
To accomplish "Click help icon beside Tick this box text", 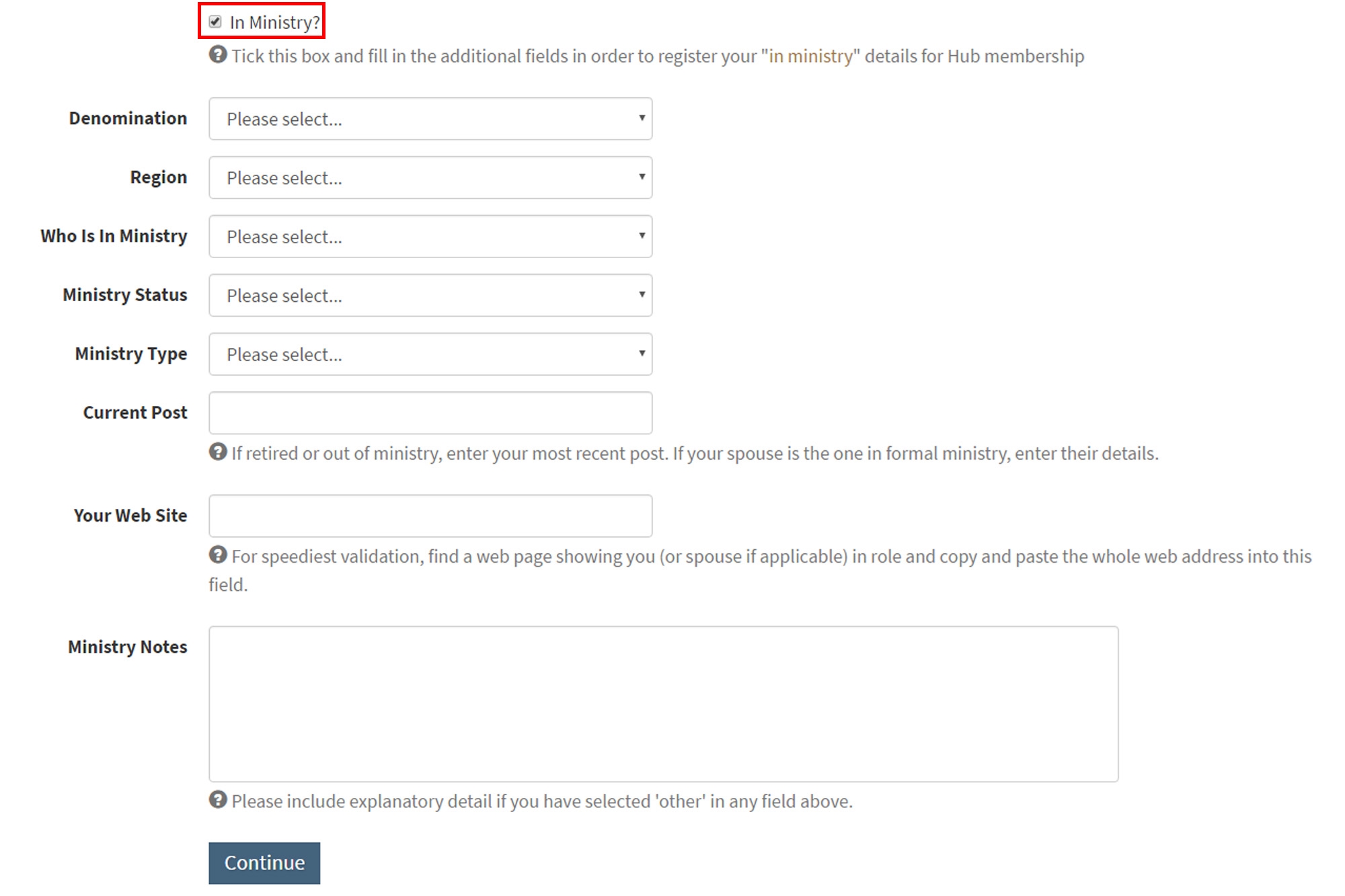I will (218, 54).
